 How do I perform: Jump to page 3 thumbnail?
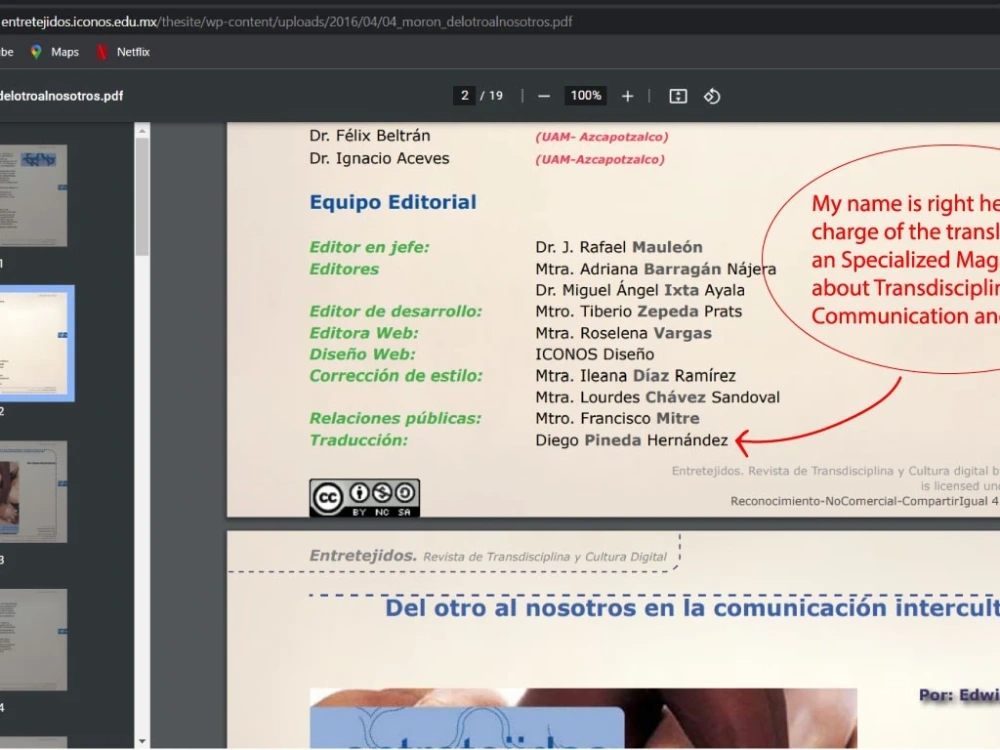[x=33, y=492]
